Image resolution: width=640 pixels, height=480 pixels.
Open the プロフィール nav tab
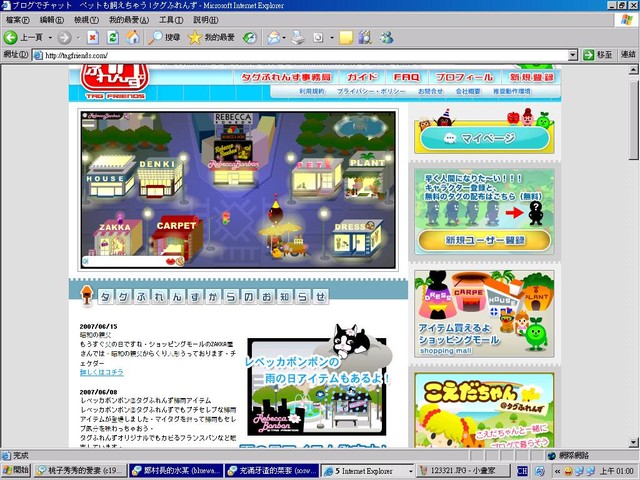[x=464, y=77]
